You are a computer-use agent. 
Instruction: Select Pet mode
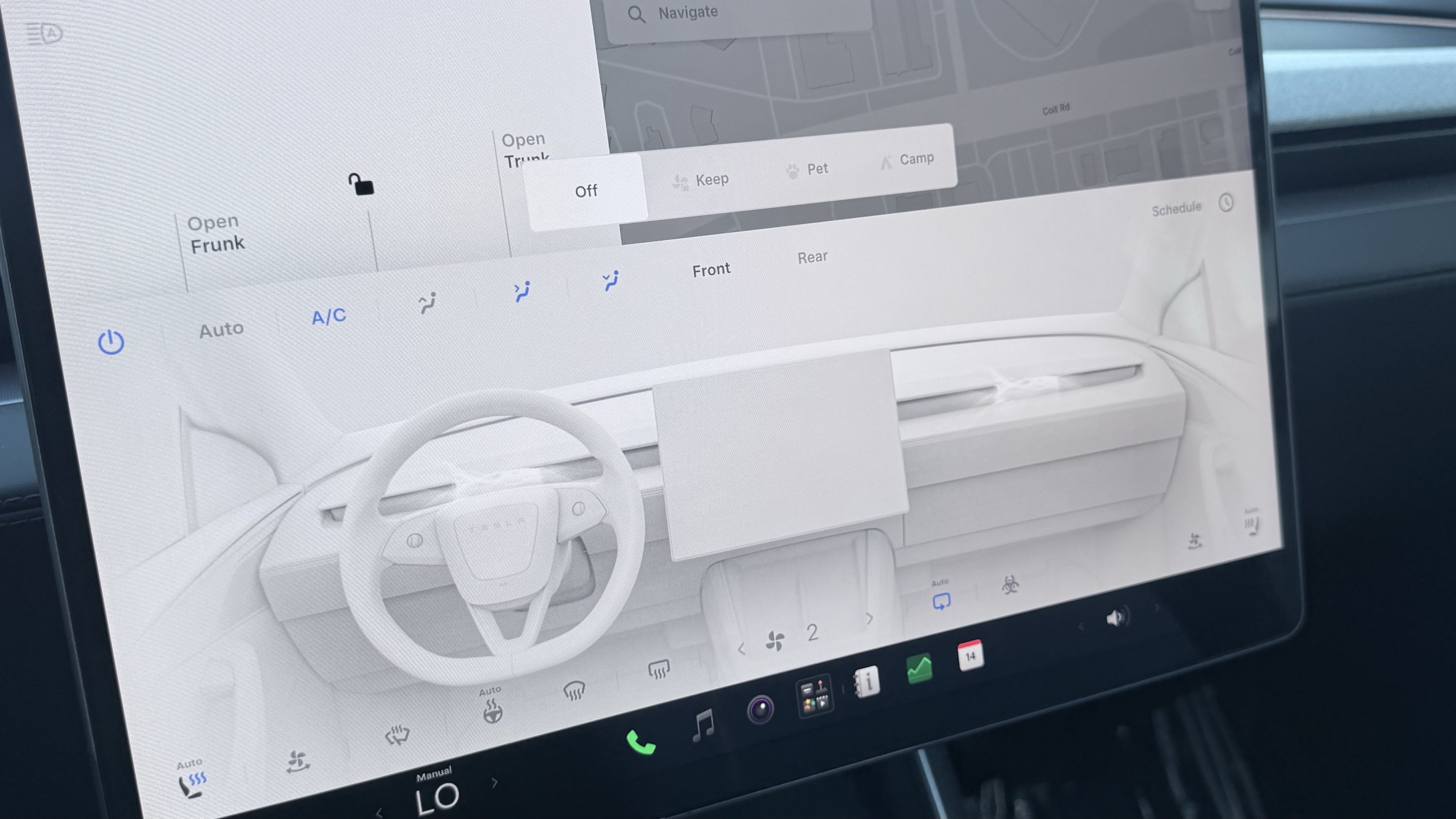tap(807, 169)
